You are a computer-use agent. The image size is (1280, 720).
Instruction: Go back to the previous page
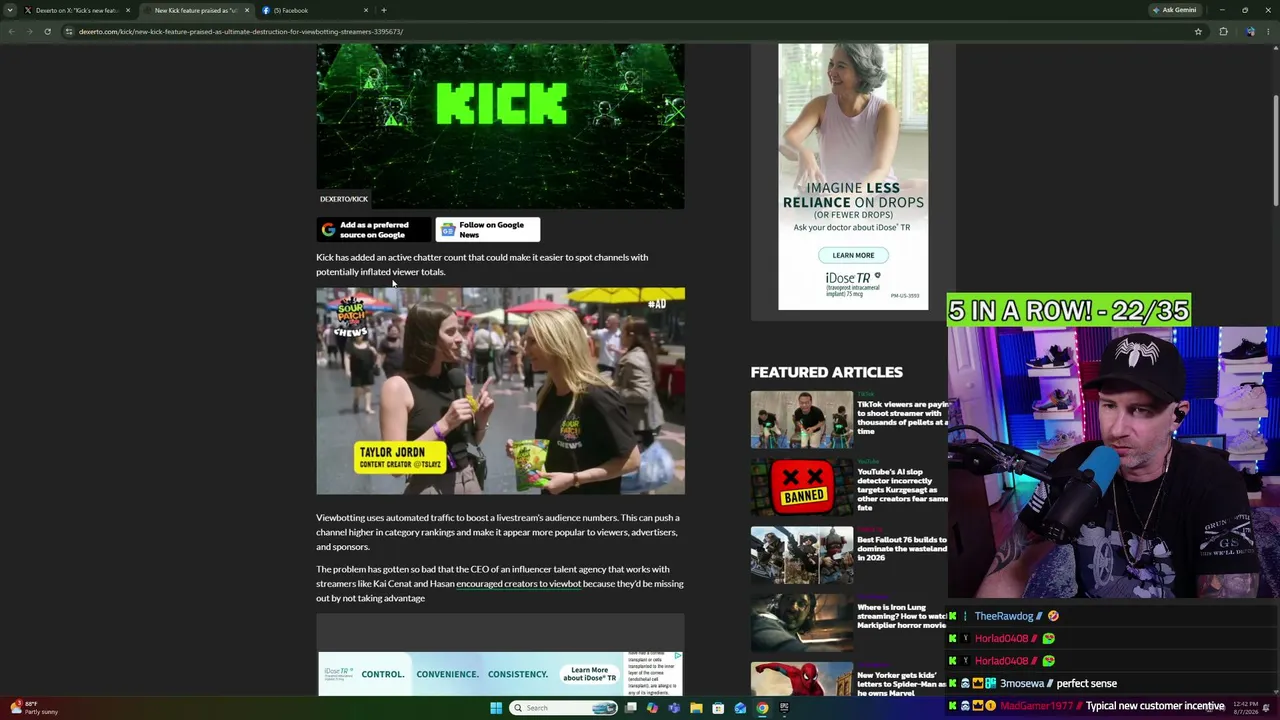click(x=11, y=31)
